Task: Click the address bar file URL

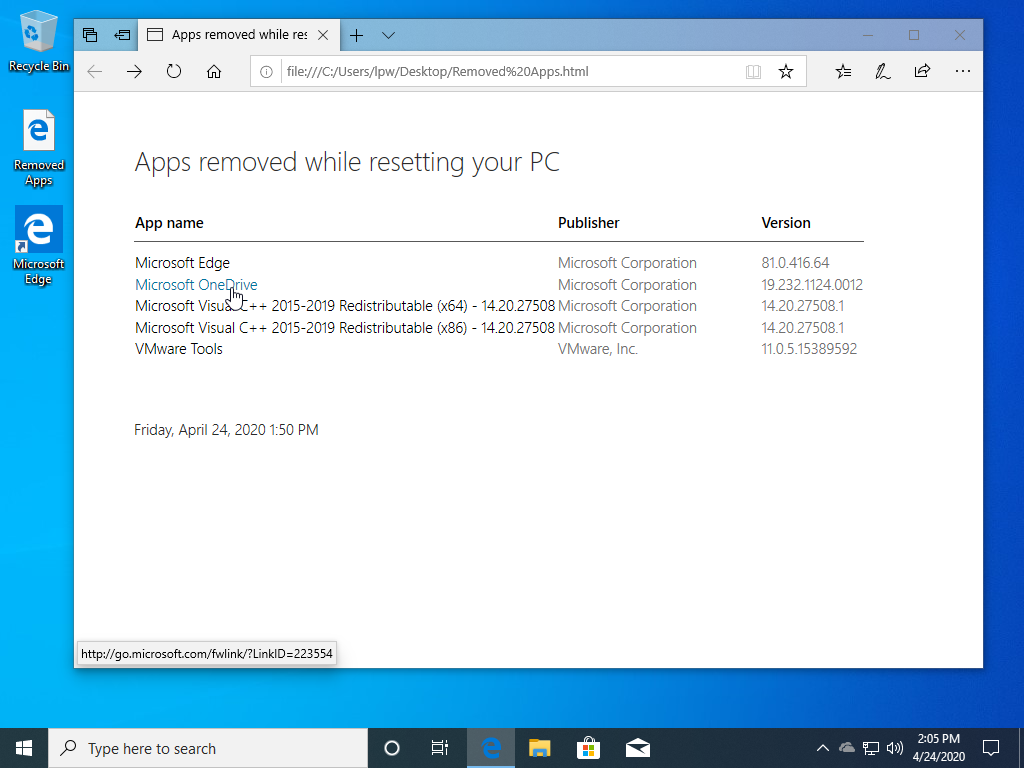Action: tap(438, 72)
